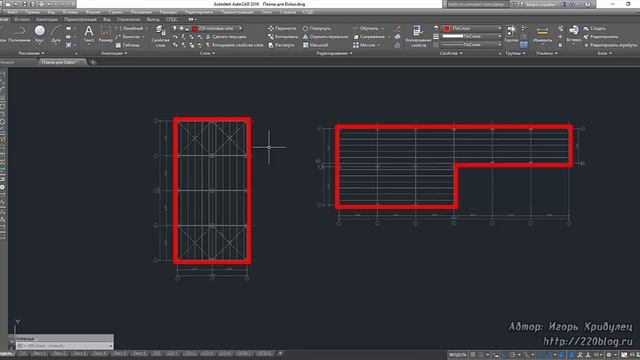Expand the Блок panel

pyautogui.click(x=604, y=53)
